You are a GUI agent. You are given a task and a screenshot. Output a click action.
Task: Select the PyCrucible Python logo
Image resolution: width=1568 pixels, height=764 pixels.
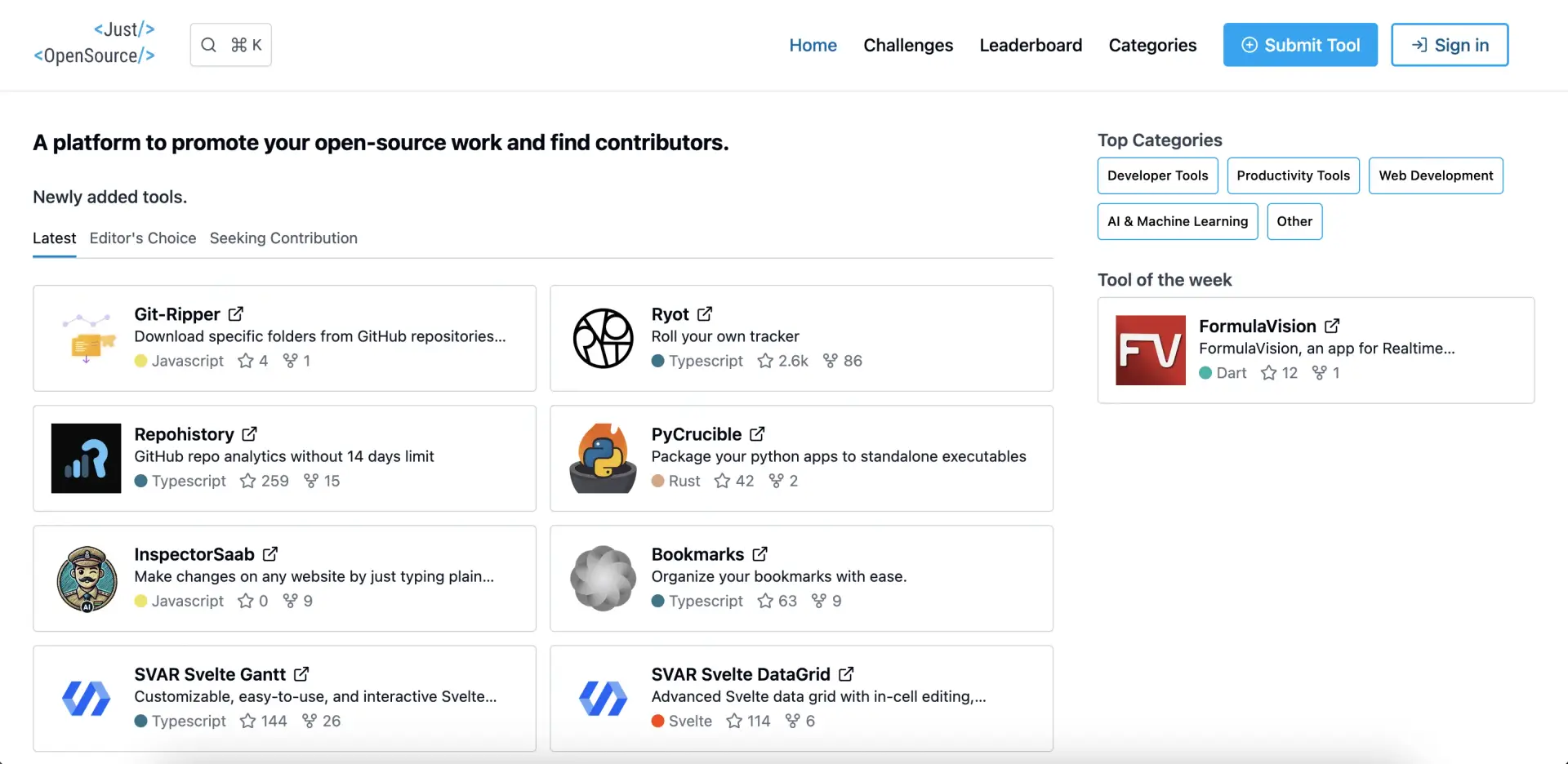click(x=603, y=458)
